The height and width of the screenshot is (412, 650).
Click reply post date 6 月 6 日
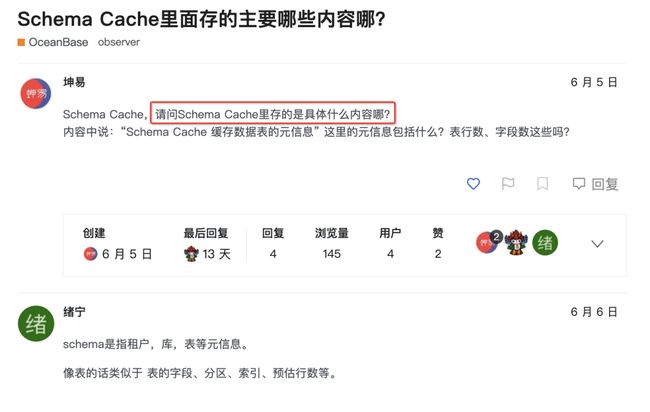tap(594, 312)
